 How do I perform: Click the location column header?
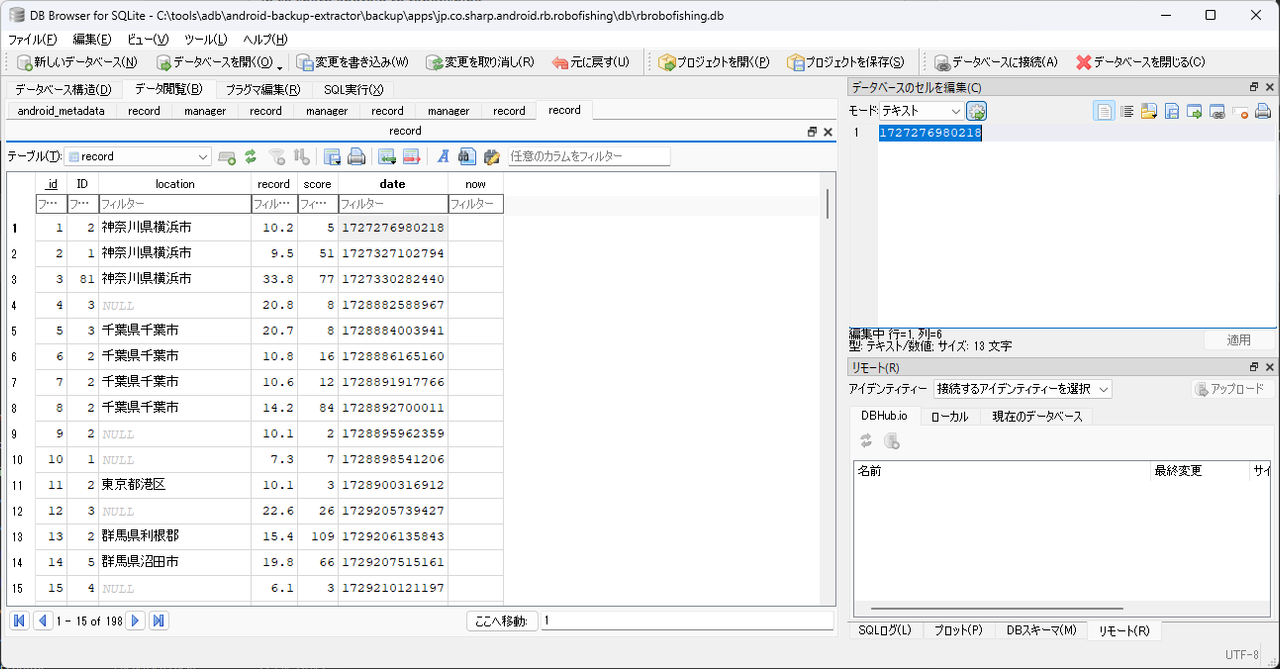pos(174,184)
